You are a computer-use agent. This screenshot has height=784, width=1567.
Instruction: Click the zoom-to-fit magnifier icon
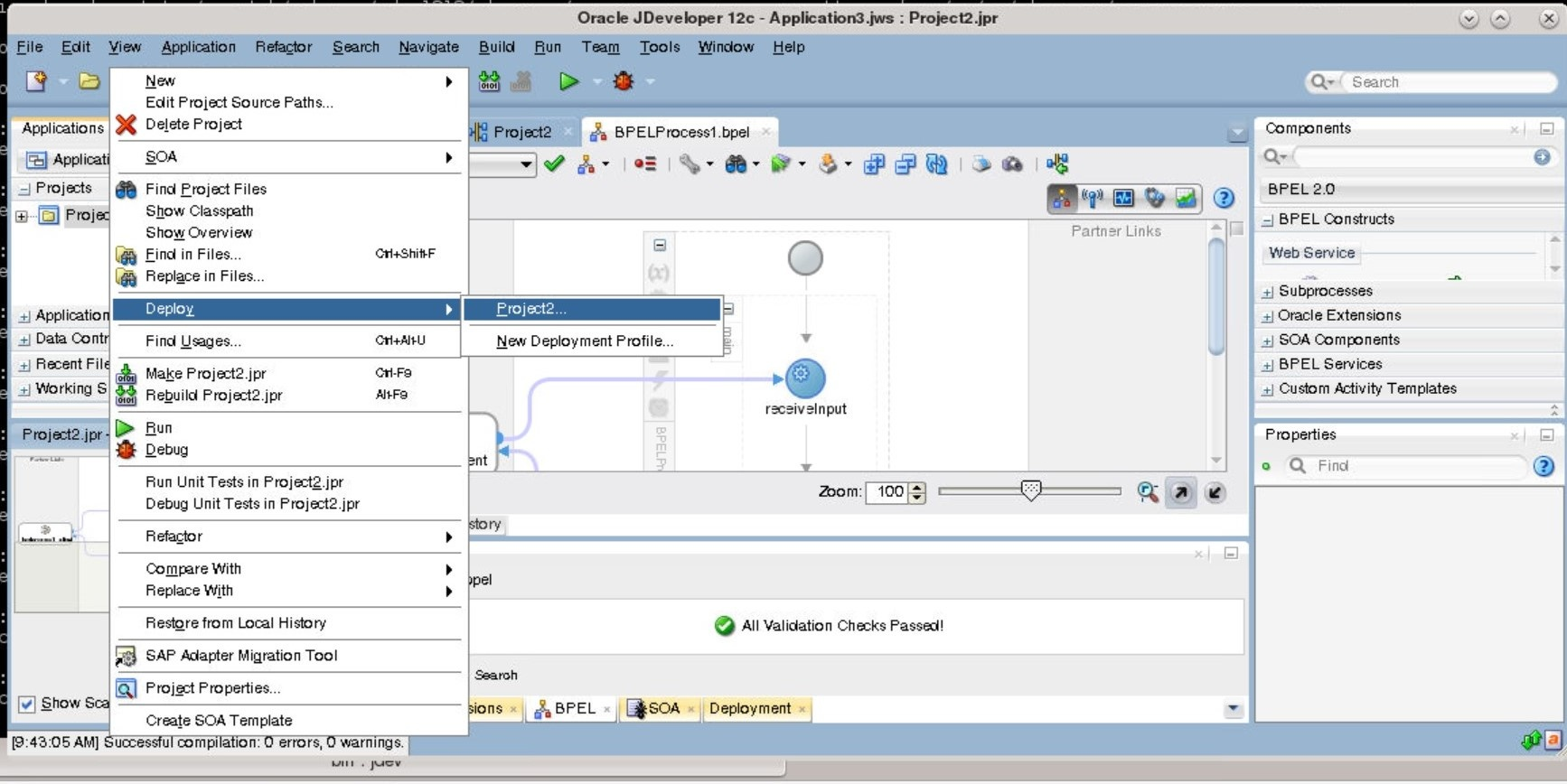pyautogui.click(x=1148, y=492)
